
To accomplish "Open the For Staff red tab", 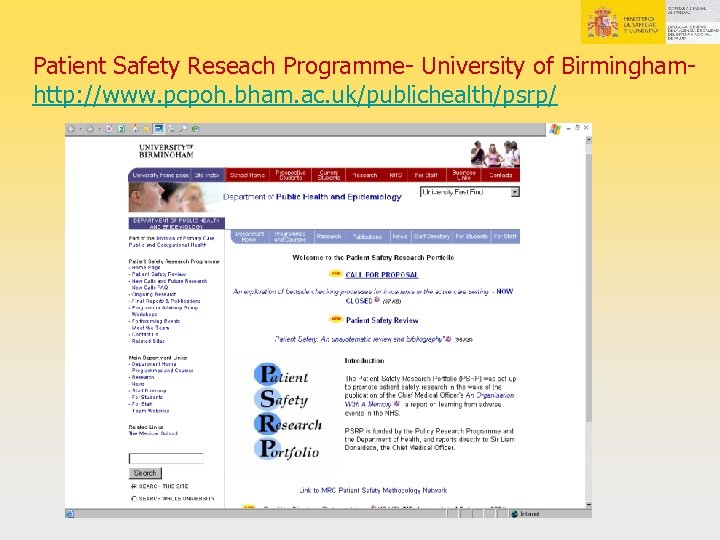I will point(426,175).
